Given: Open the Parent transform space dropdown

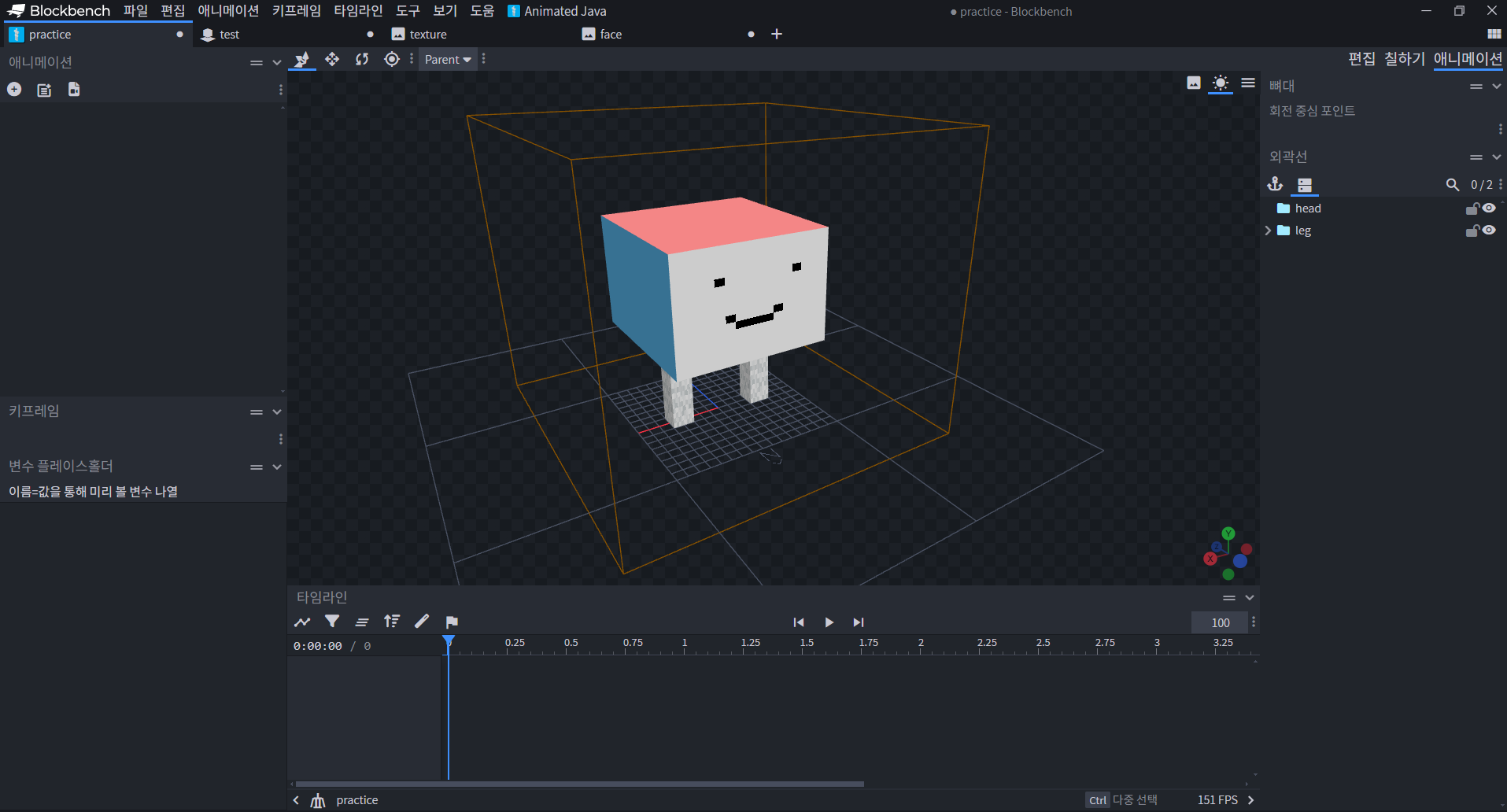Looking at the screenshot, I should pos(448,60).
